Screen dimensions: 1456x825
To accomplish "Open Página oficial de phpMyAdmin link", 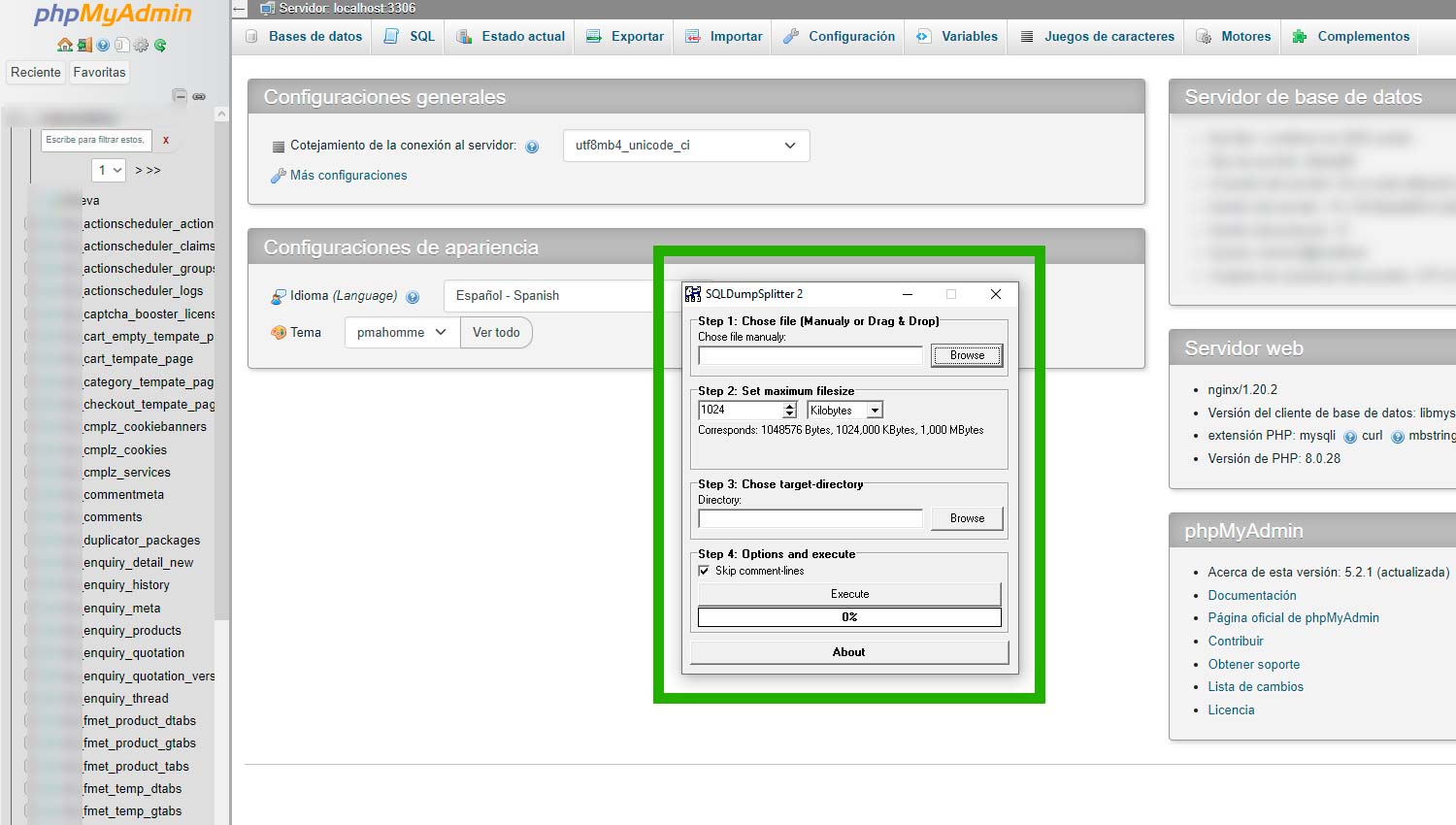I will click(x=1293, y=617).
